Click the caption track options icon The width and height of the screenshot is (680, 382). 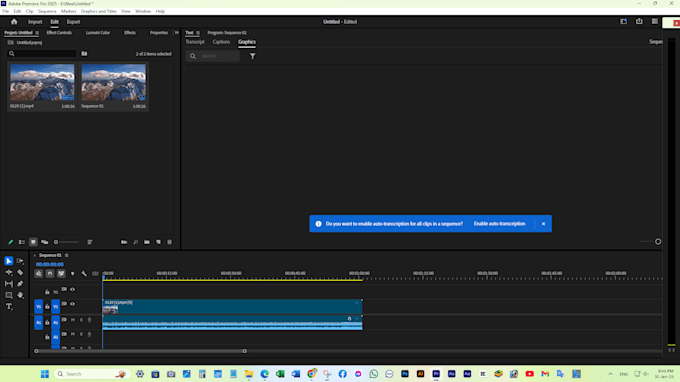[x=95, y=274]
